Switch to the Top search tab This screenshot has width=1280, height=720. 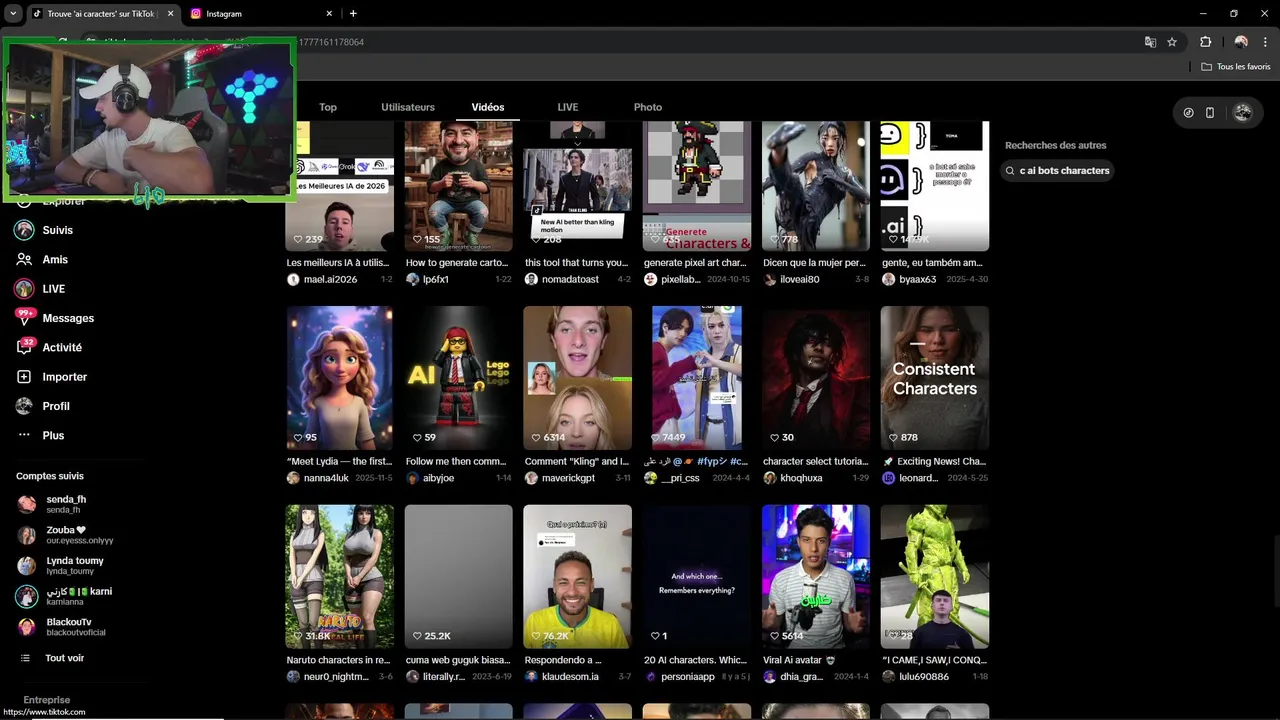pyautogui.click(x=328, y=107)
